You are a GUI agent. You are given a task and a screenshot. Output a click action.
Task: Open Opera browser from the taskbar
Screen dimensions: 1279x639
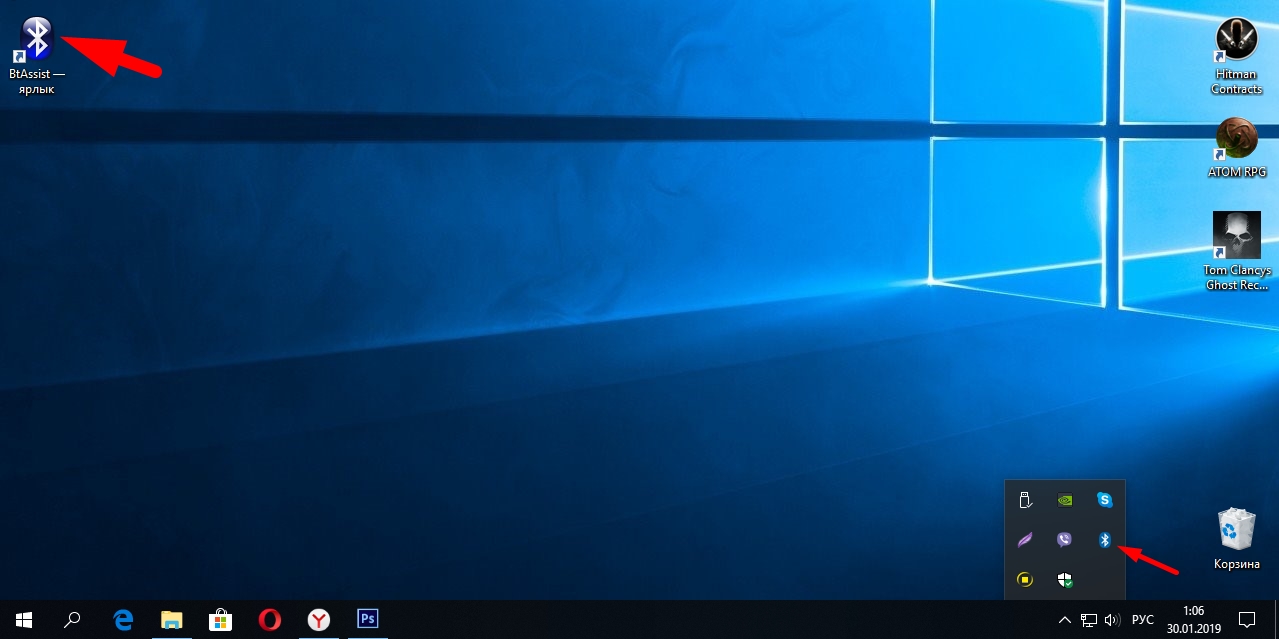pyautogui.click(x=269, y=620)
